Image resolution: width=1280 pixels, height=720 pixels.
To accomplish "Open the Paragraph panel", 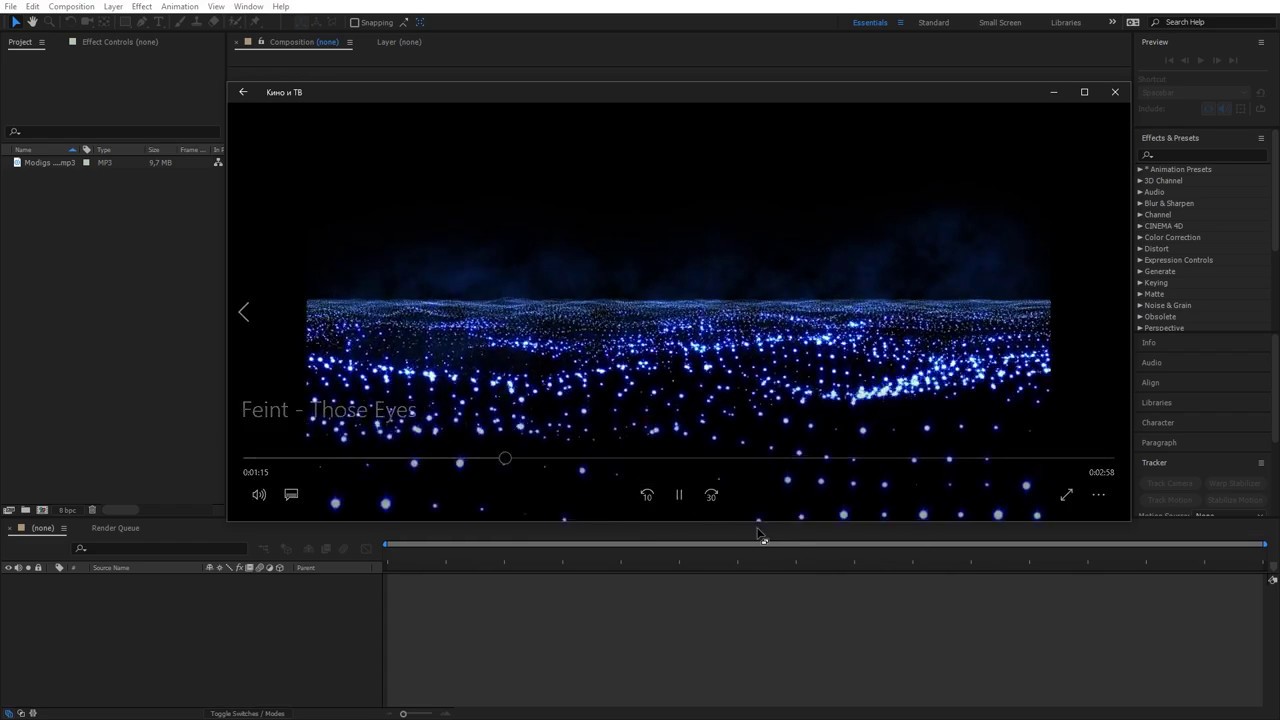I will 1159,442.
